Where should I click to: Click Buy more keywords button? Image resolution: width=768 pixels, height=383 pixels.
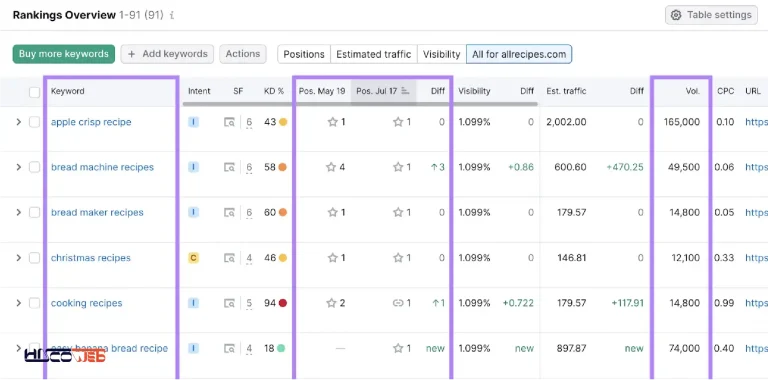(x=64, y=54)
